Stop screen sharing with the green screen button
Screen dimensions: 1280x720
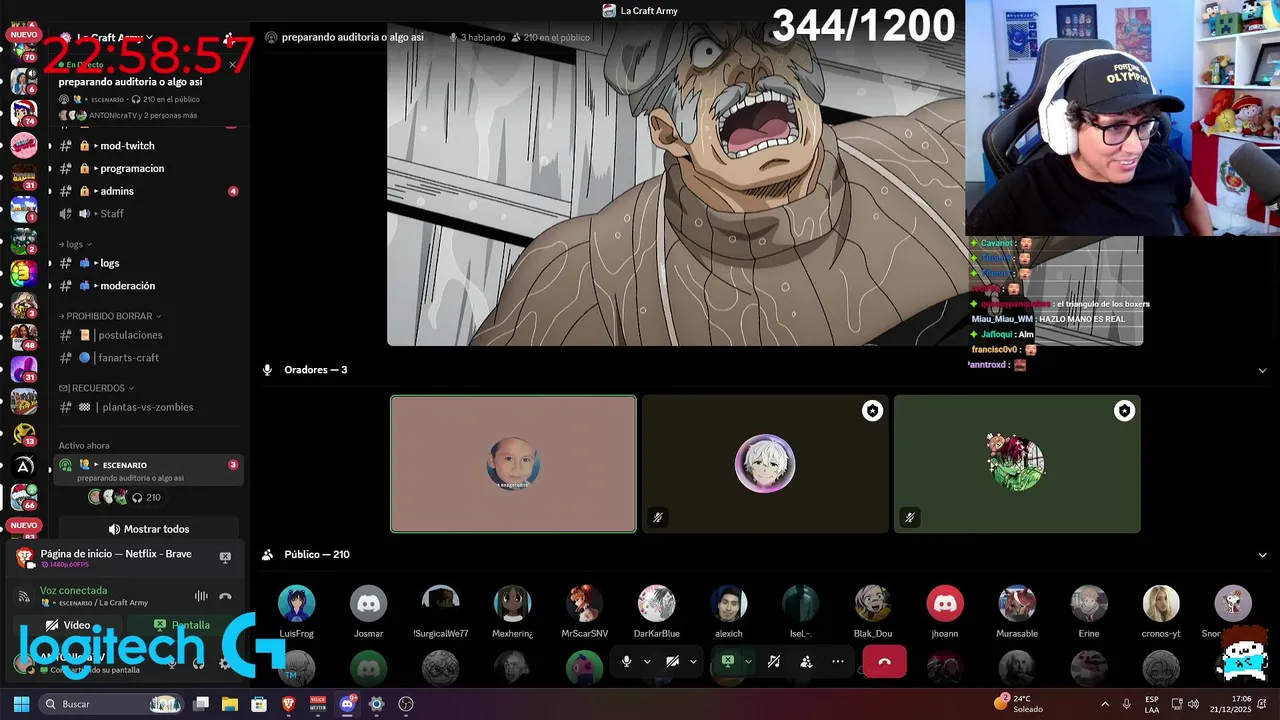pyautogui.click(x=728, y=661)
